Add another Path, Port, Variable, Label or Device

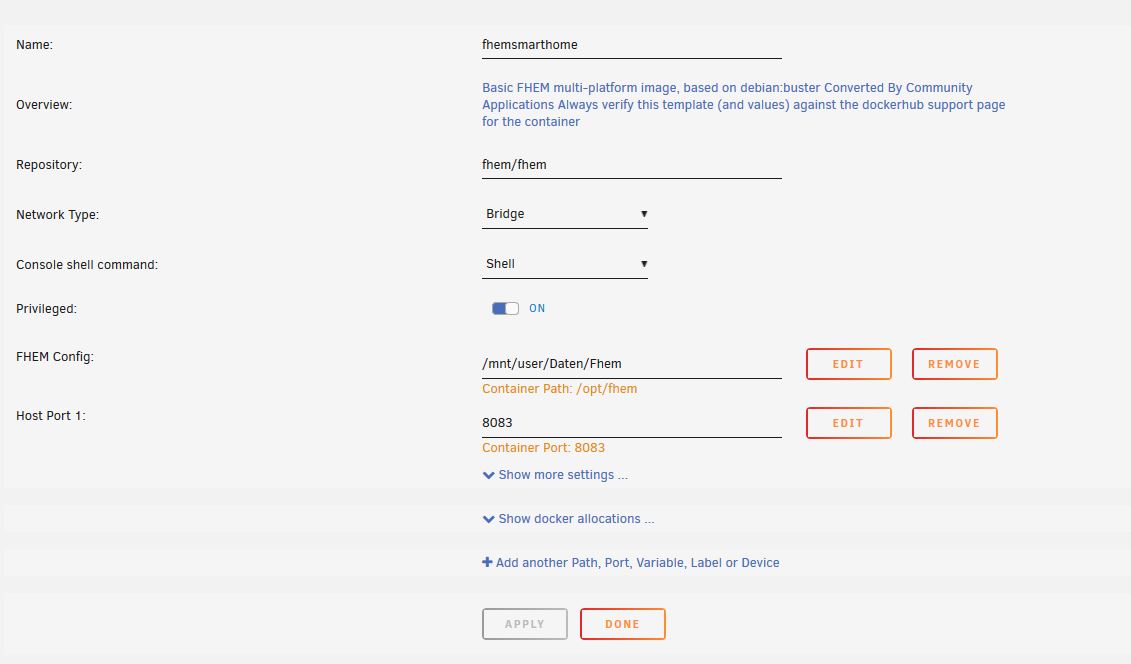pos(630,563)
